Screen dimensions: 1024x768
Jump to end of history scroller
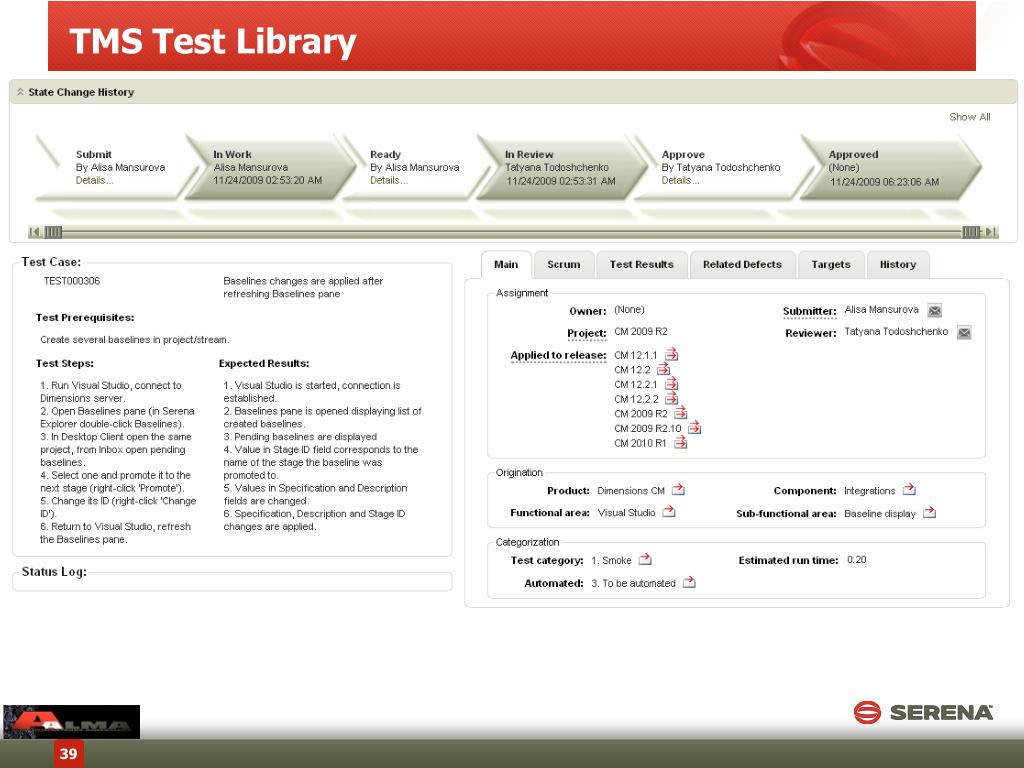991,232
